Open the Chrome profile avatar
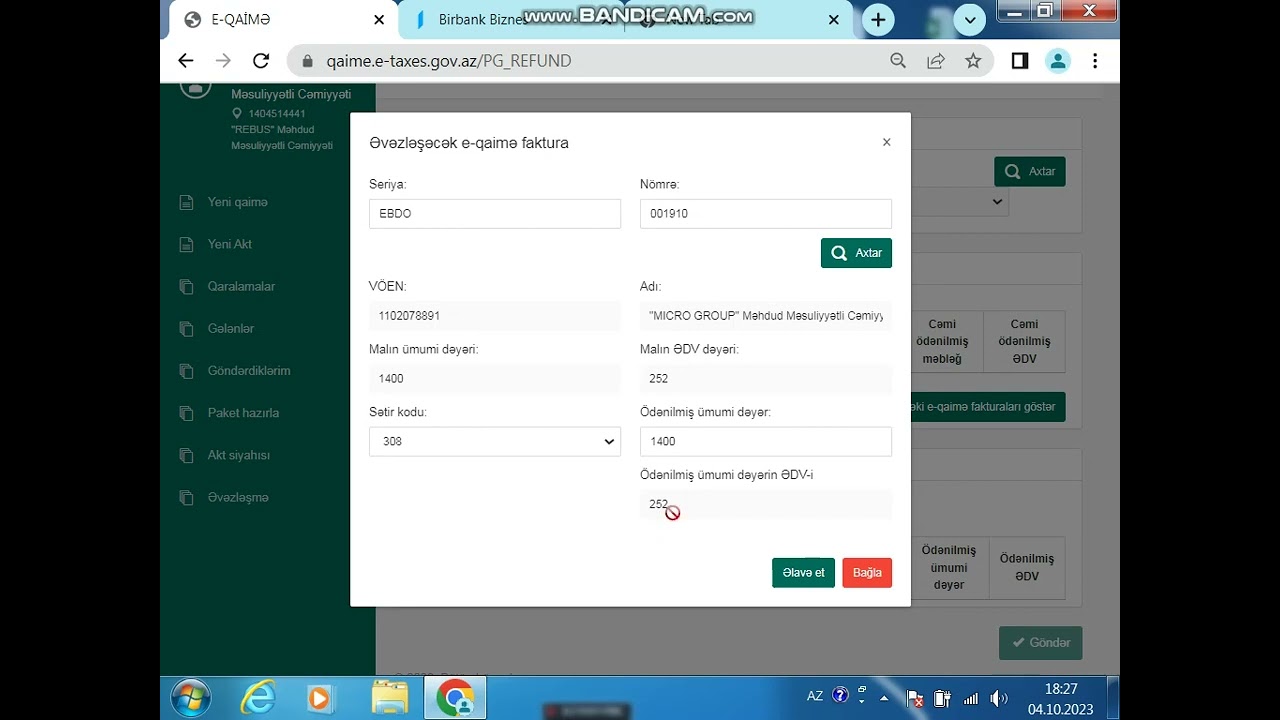Viewport: 1280px width, 720px height. 1057,61
